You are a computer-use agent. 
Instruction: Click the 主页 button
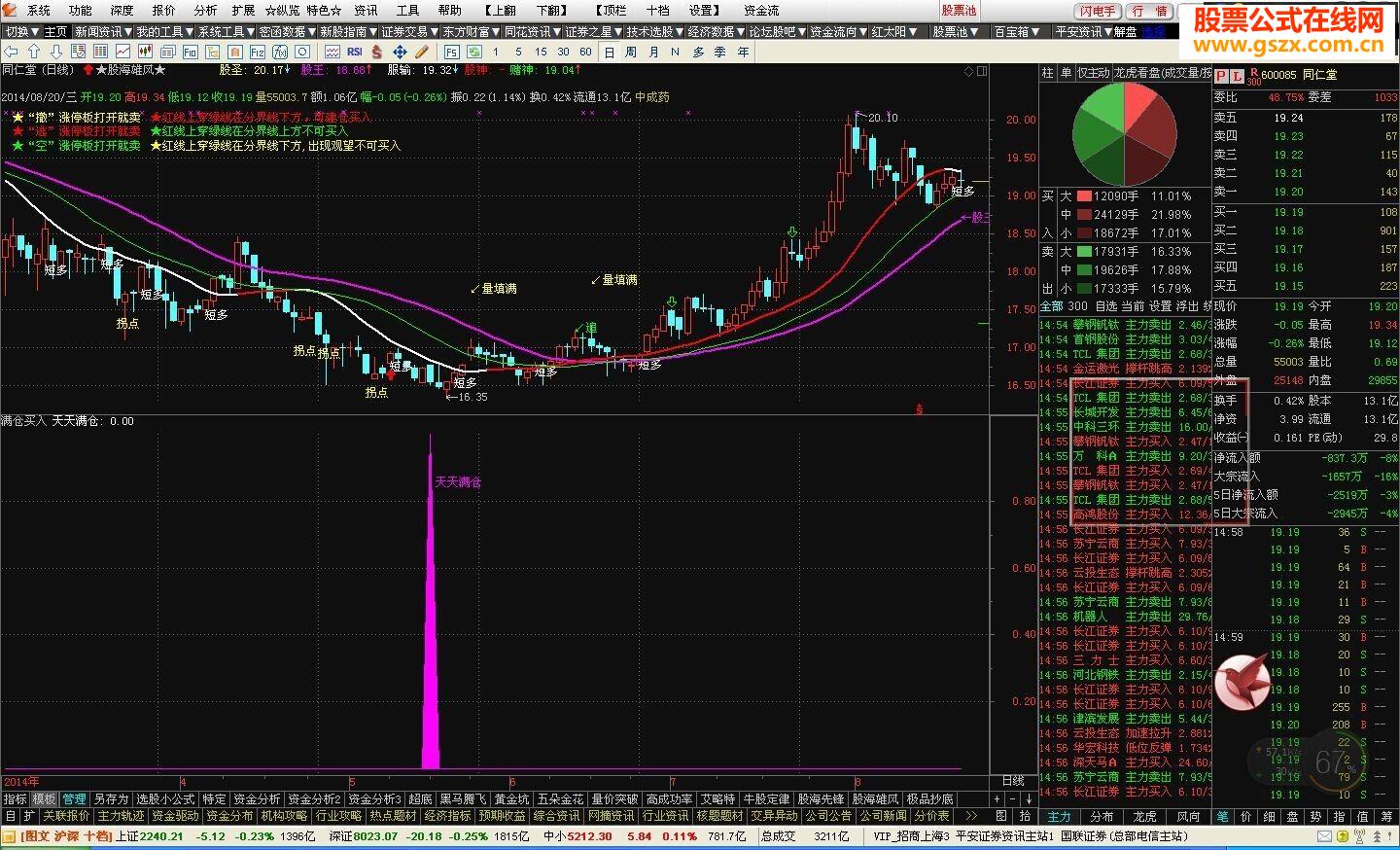coord(55,32)
